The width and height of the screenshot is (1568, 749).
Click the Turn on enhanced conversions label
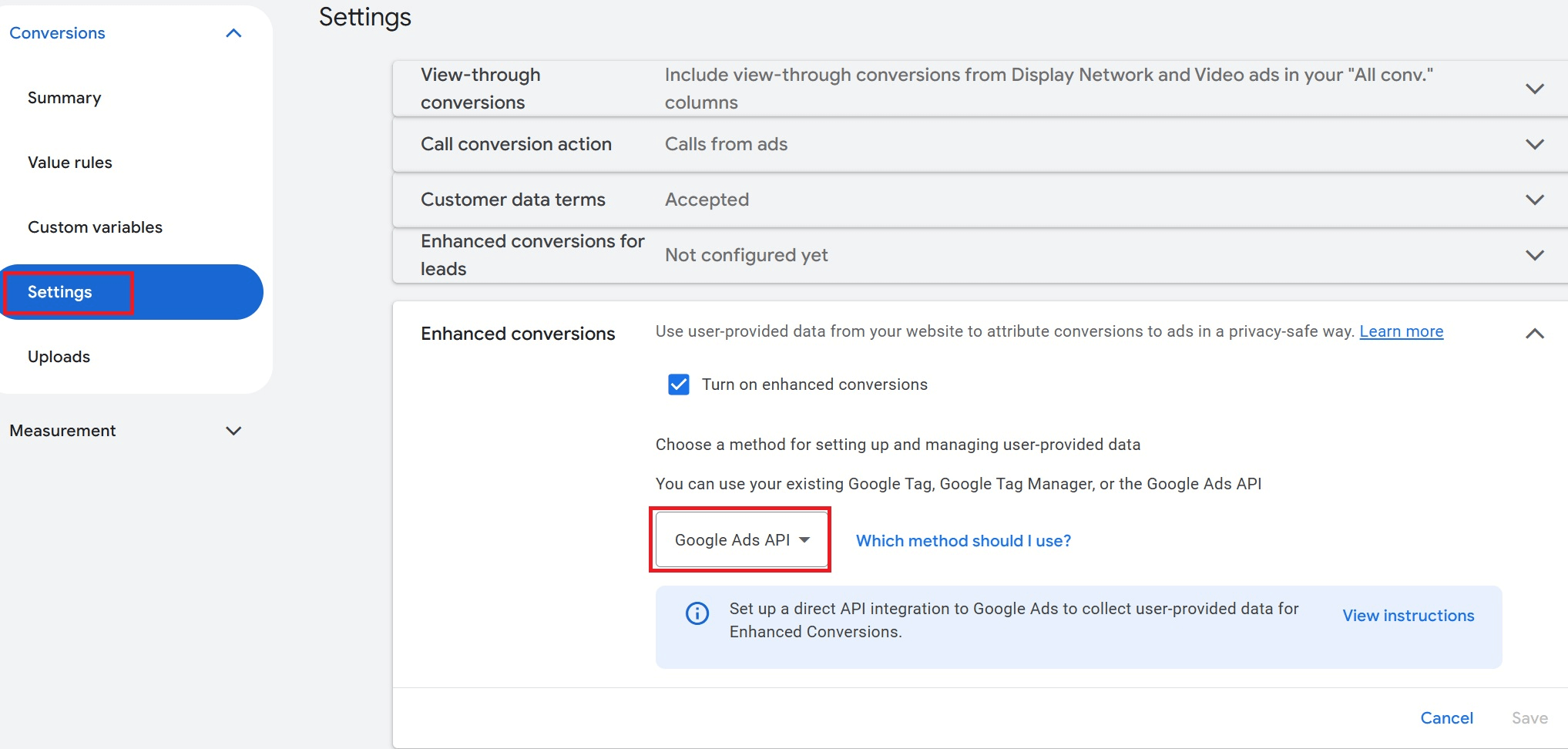coord(814,385)
